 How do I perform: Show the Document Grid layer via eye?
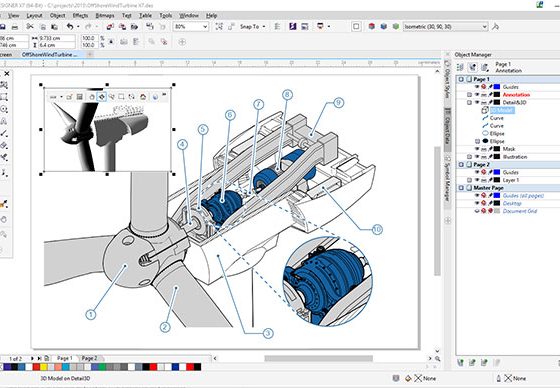477,211
